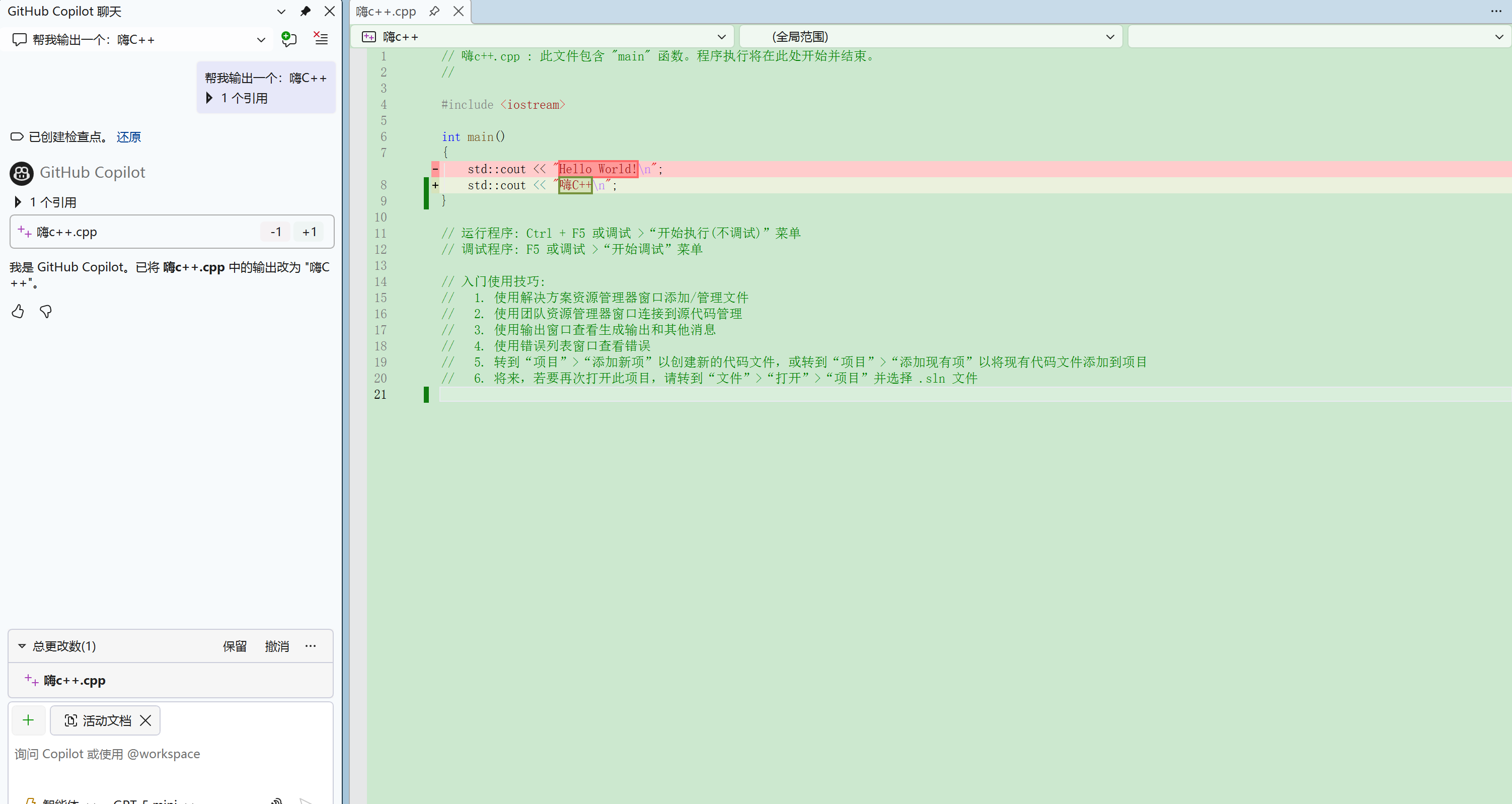The height and width of the screenshot is (804, 1512).
Task: Pin the GitHub Copilot chat panel
Action: (x=305, y=11)
